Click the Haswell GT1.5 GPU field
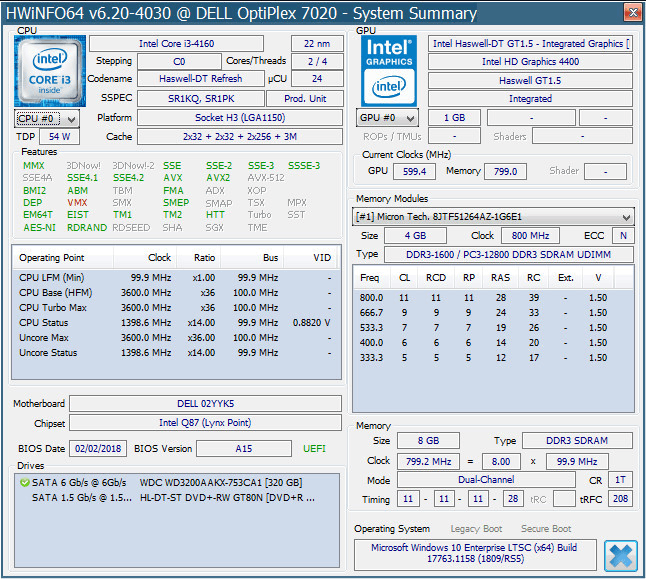Image resolution: width=646 pixels, height=579 pixels. (530, 81)
